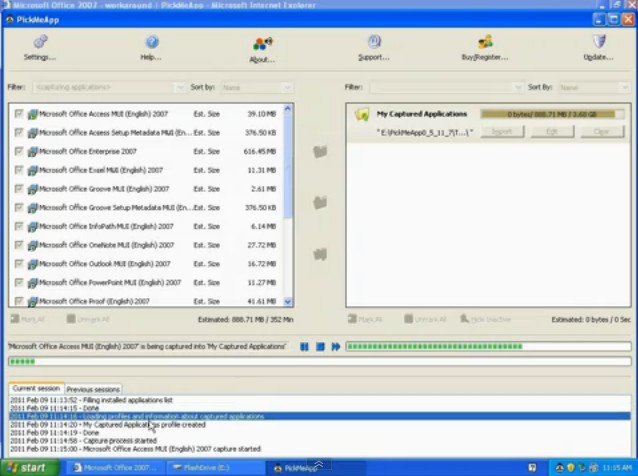Click left Mark All button
This screenshot has width=638, height=476.
(27, 319)
